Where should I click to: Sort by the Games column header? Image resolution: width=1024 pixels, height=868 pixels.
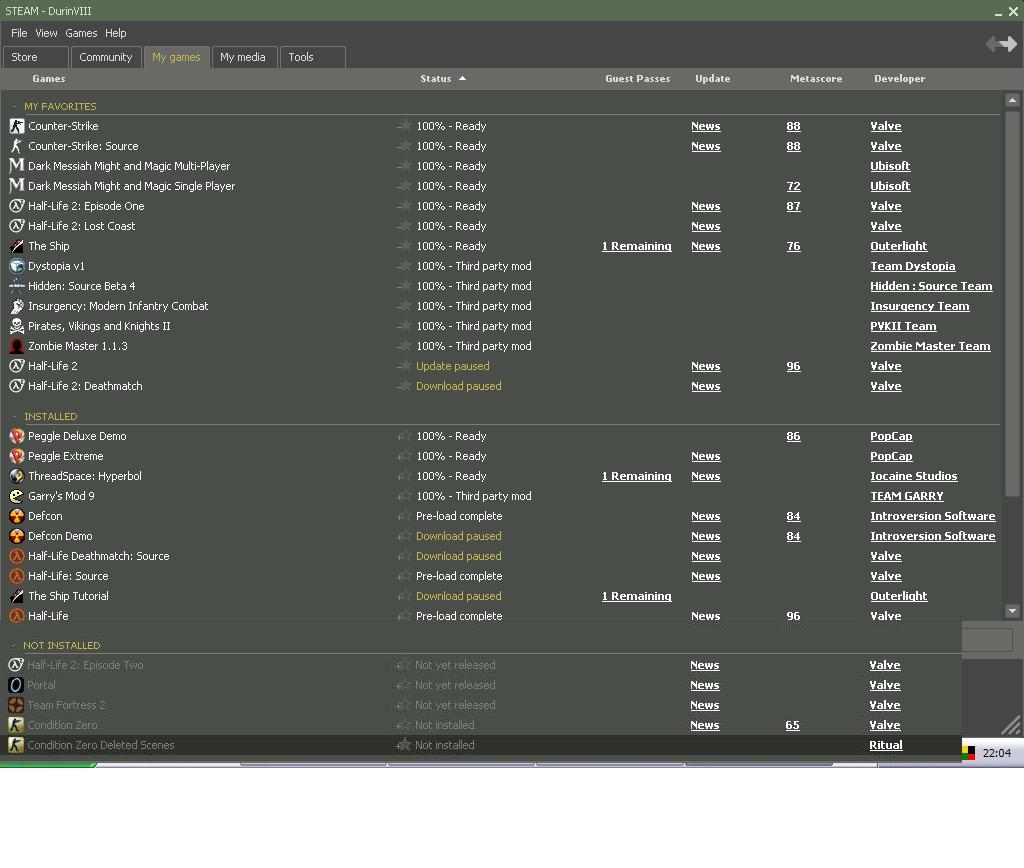pos(49,78)
